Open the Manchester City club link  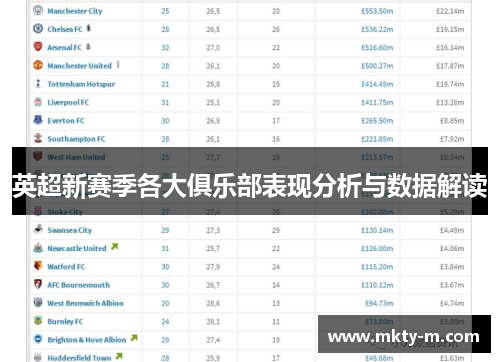75,11
